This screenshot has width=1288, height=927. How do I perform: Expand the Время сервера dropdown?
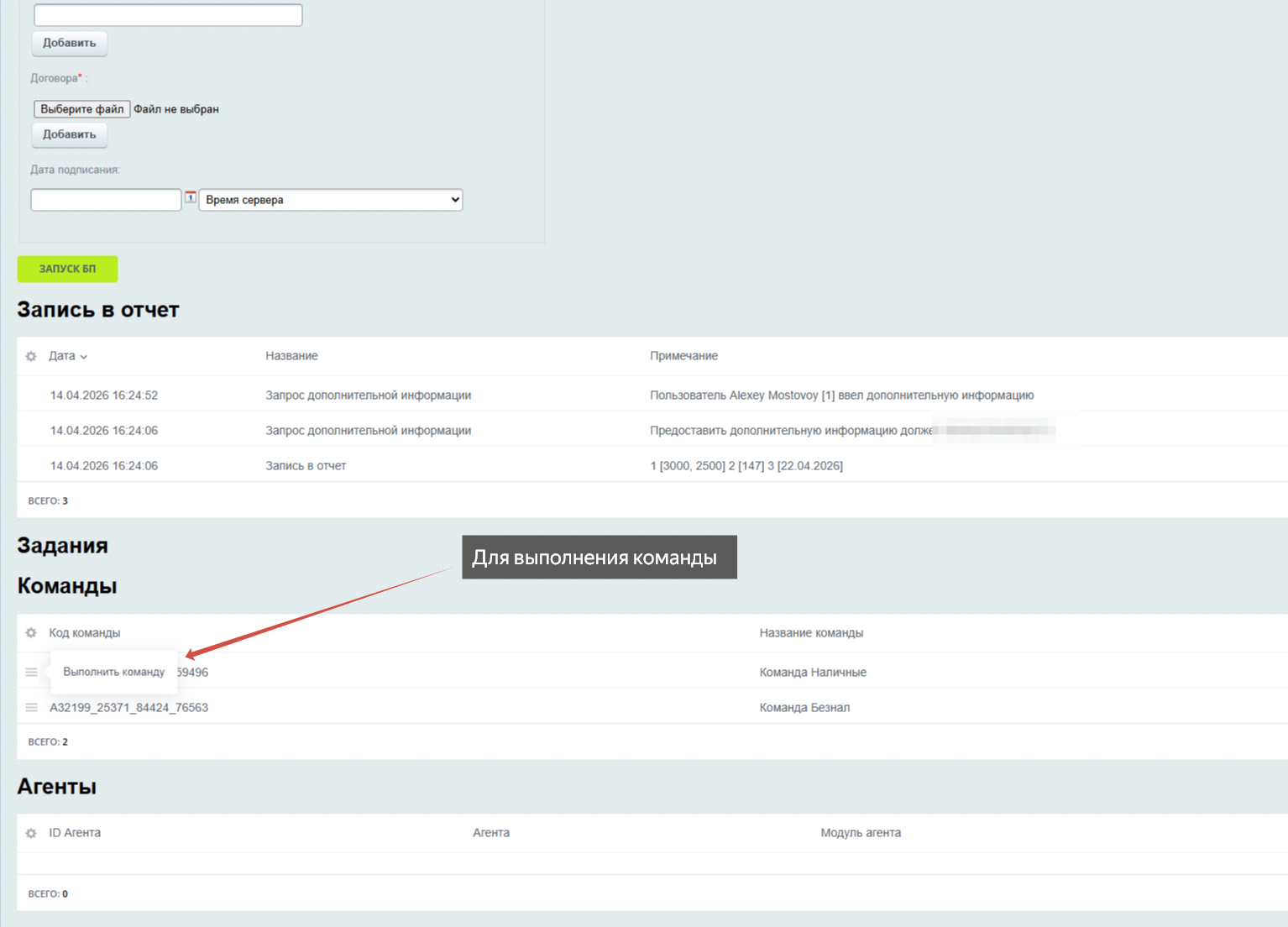[x=330, y=200]
